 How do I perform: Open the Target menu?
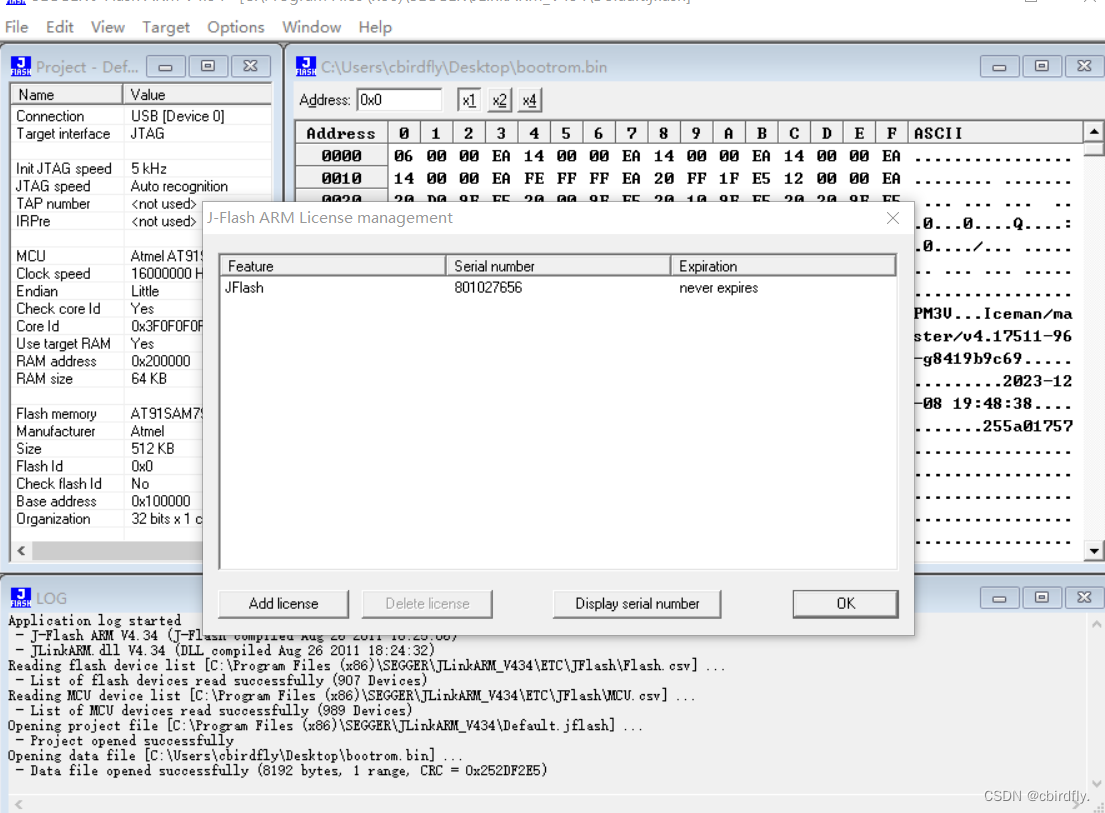[165, 27]
